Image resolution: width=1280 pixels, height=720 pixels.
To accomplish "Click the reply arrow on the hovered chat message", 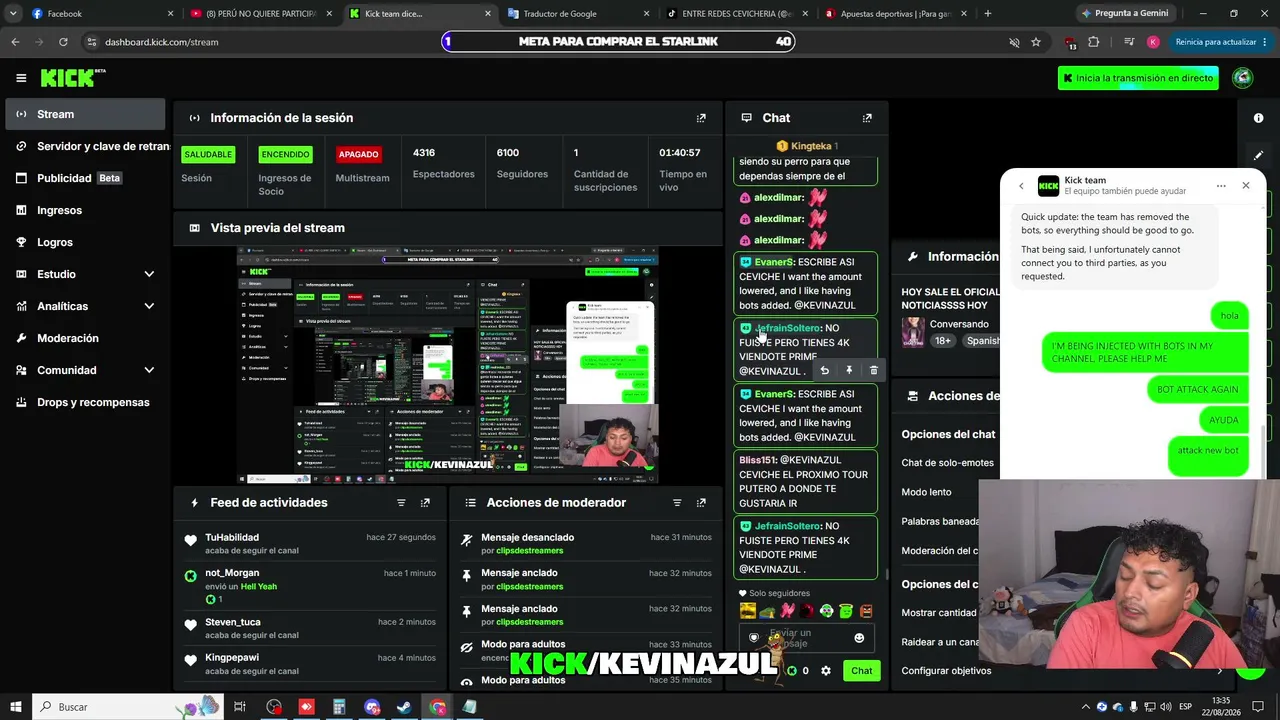I will pos(824,370).
